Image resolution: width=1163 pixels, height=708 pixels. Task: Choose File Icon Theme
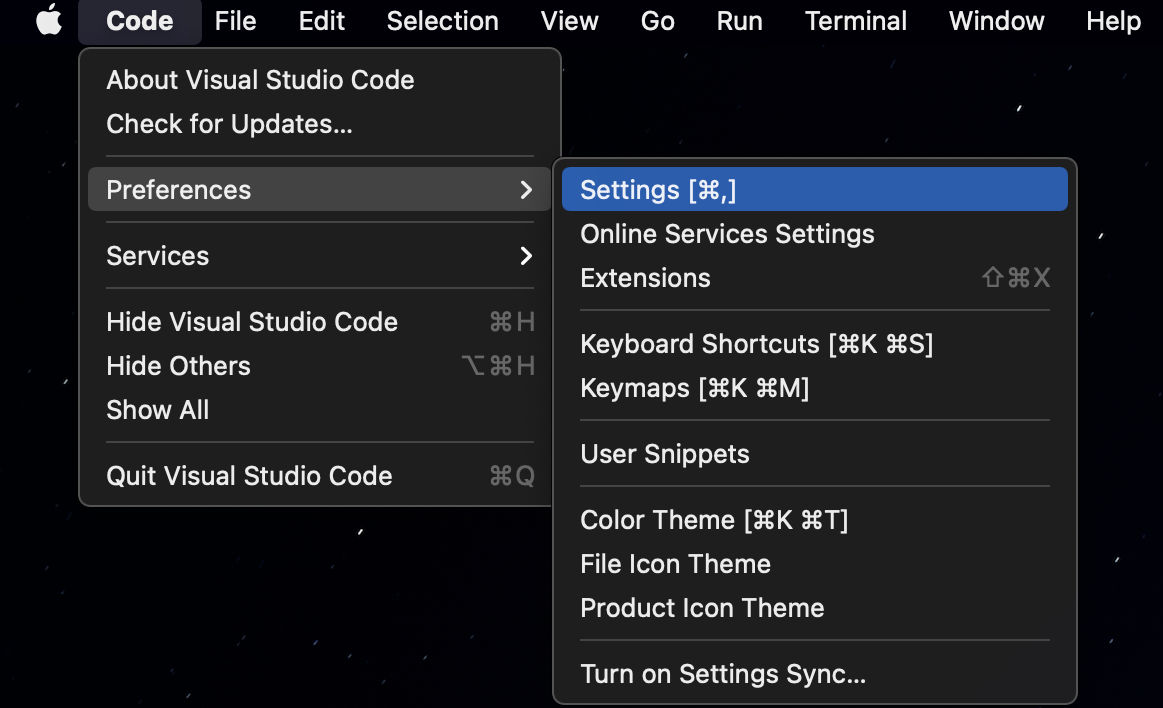coord(814,563)
